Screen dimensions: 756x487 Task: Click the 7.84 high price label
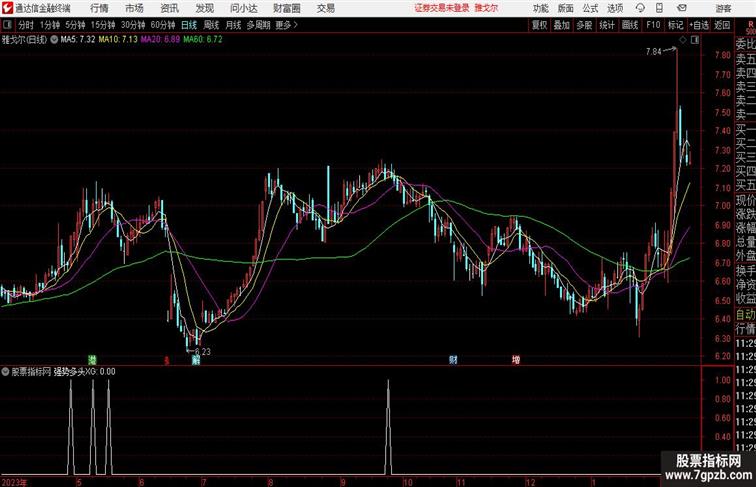click(x=654, y=52)
